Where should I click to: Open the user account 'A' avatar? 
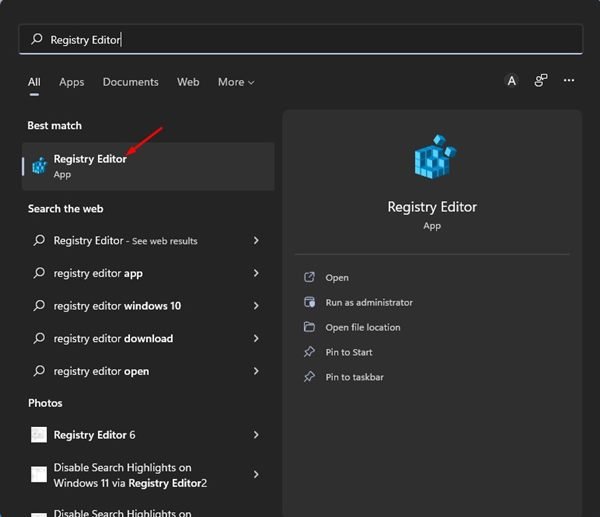(511, 81)
